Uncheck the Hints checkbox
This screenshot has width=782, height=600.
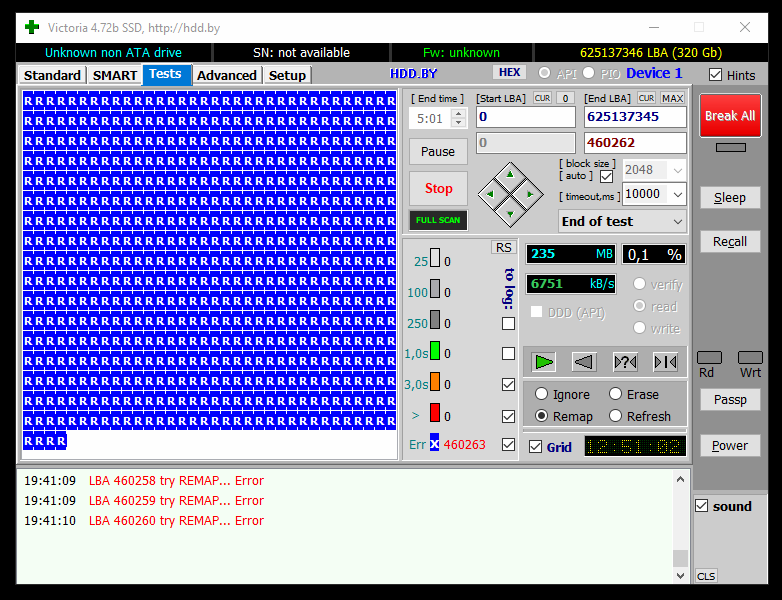tap(715, 75)
